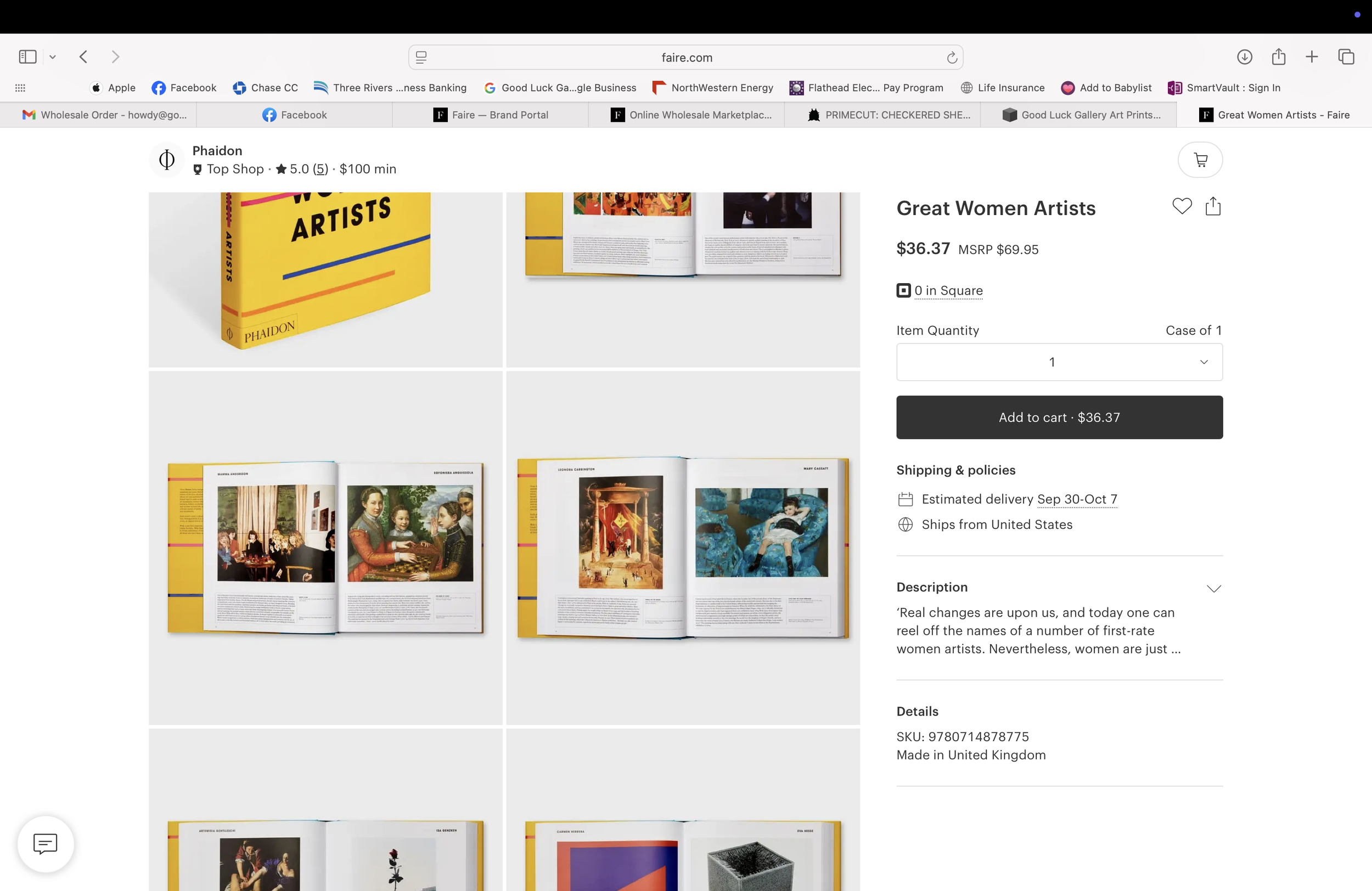The height and width of the screenshot is (891, 1372).
Task: Open Good Luck Google Business bookmark
Action: pos(560,88)
